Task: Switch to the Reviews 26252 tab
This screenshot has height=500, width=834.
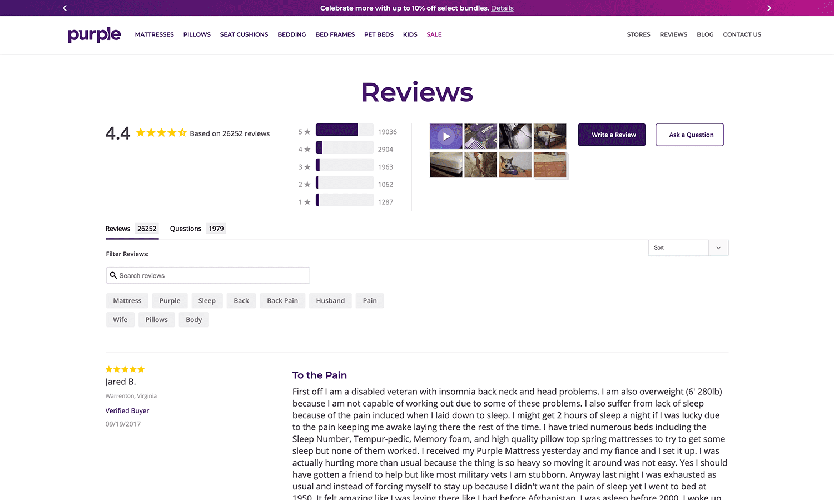Action: point(132,229)
